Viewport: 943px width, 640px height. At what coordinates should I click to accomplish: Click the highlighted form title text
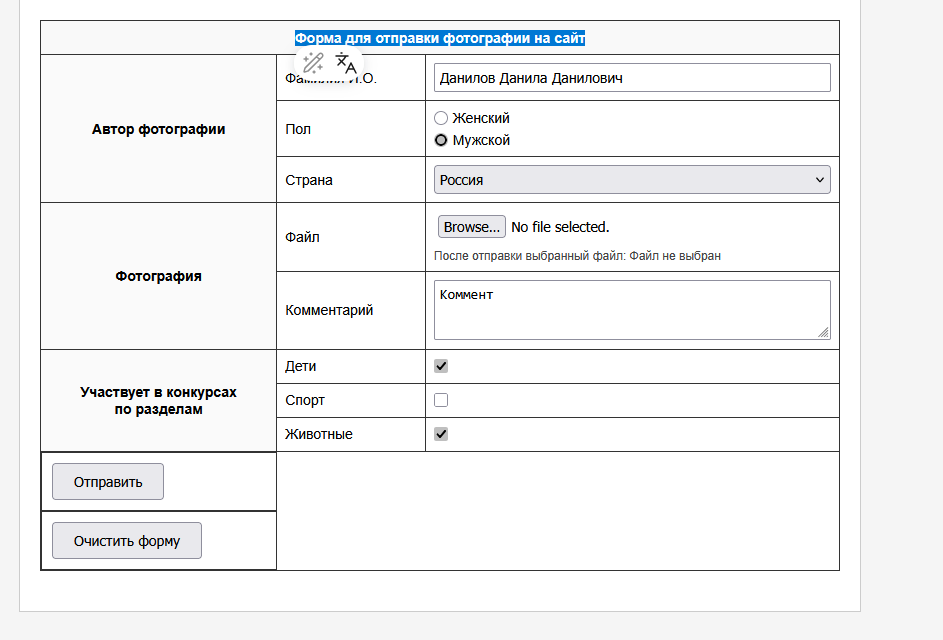pyautogui.click(x=440, y=38)
